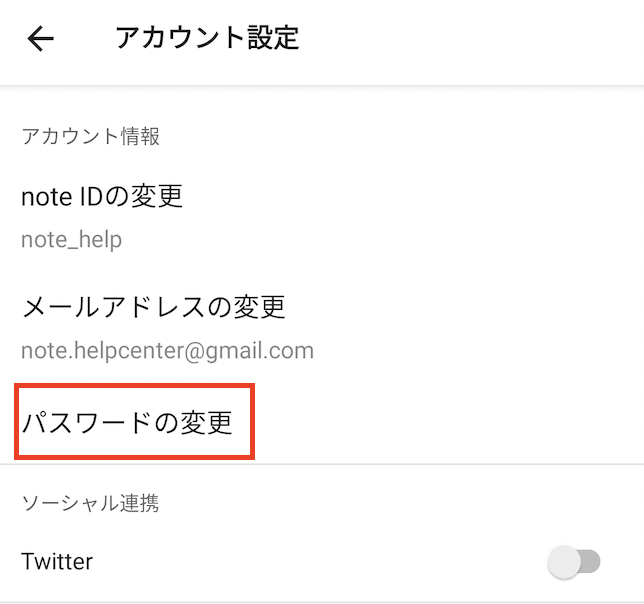Click the アカウント設定 page title

(x=206, y=39)
